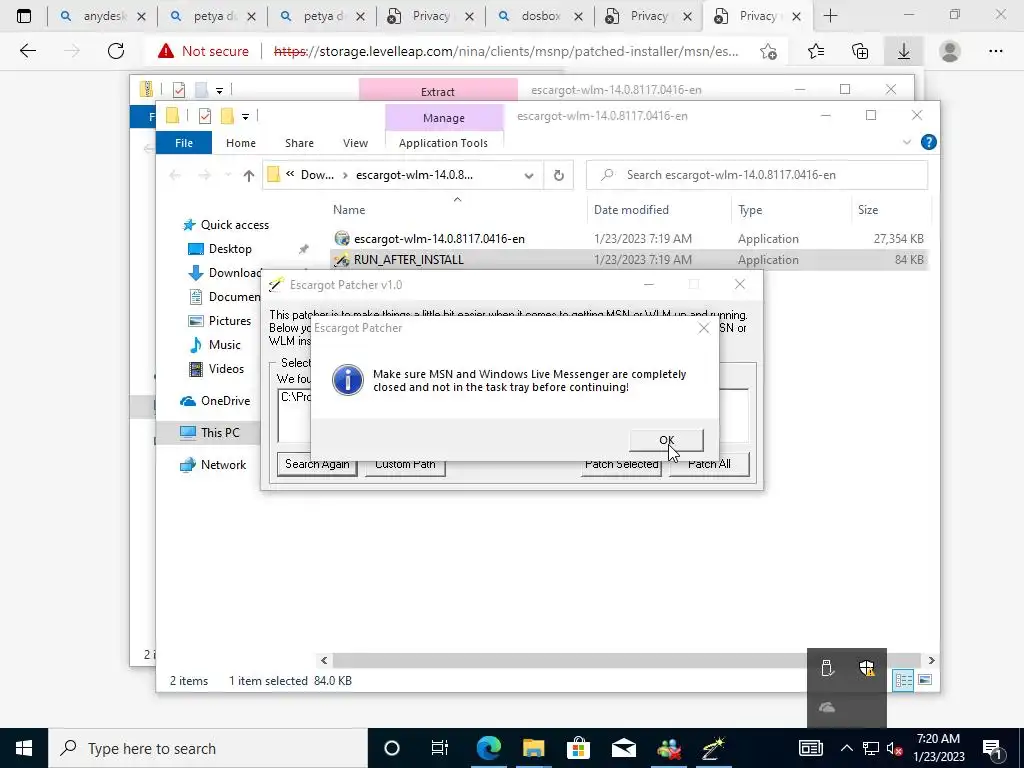Open the File tab in Explorer ribbon

click(184, 143)
